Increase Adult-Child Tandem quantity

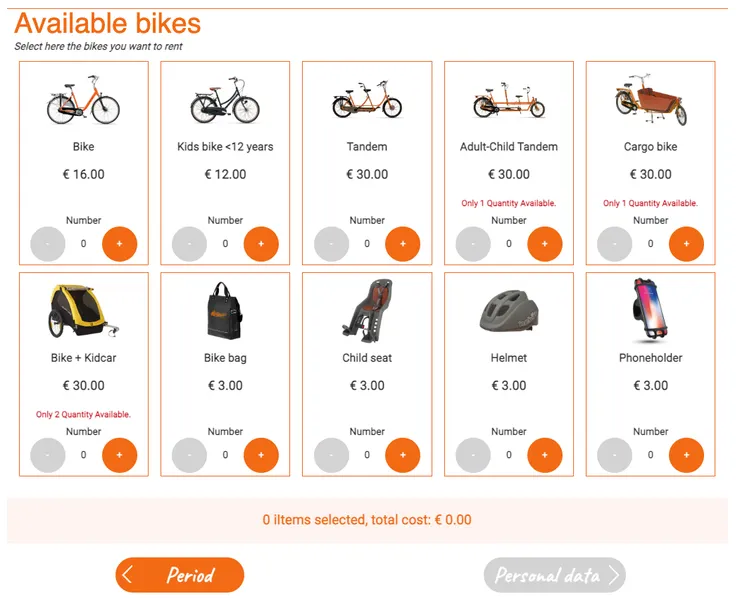click(545, 243)
